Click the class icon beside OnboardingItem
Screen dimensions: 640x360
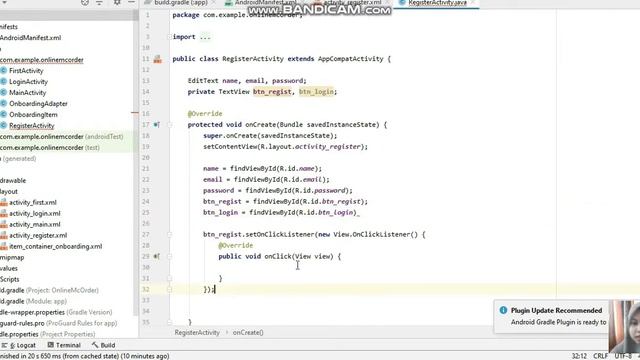[x=4, y=115]
